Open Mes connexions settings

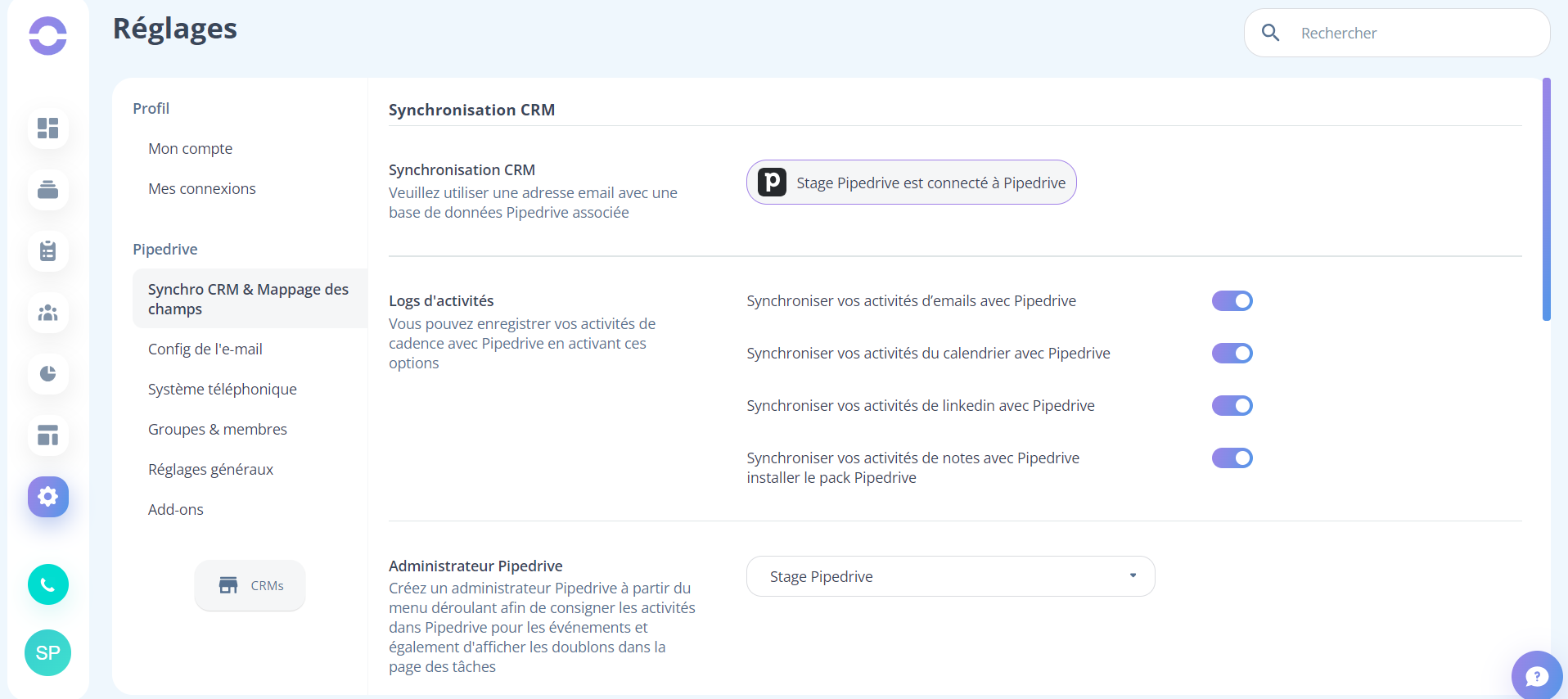tap(201, 188)
